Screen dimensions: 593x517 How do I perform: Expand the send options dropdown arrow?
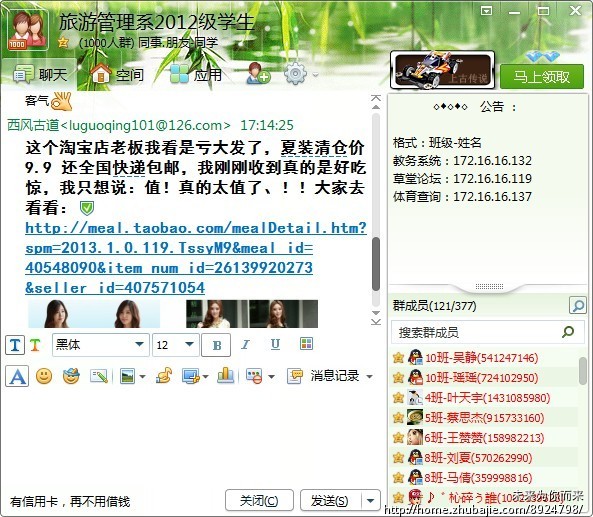(371, 501)
